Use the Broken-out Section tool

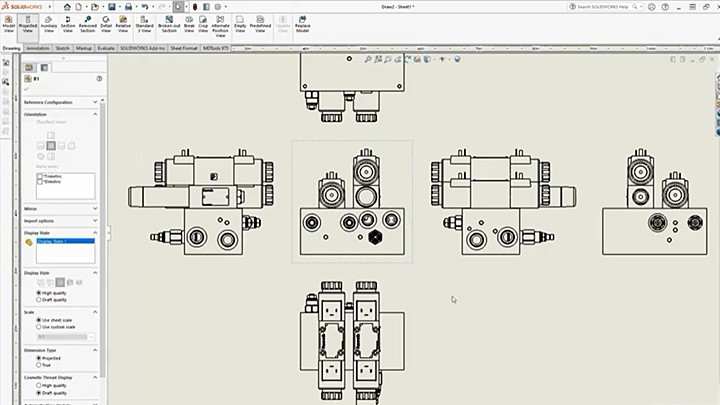tap(169, 24)
